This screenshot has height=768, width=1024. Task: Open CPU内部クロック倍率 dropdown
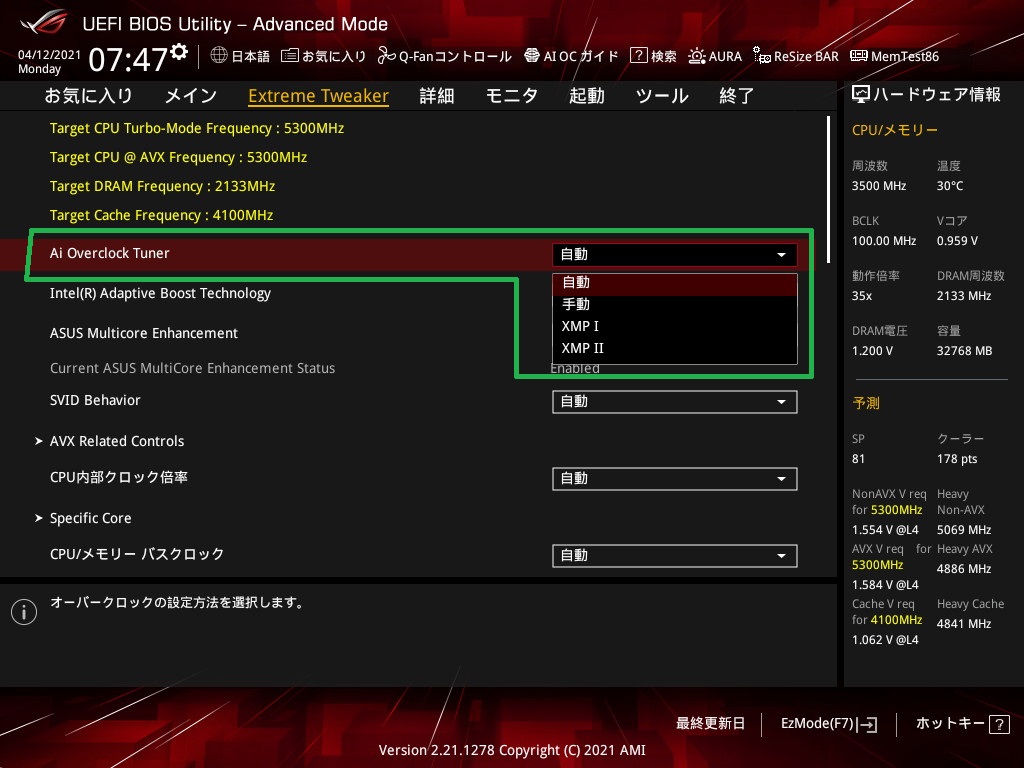tap(675, 479)
